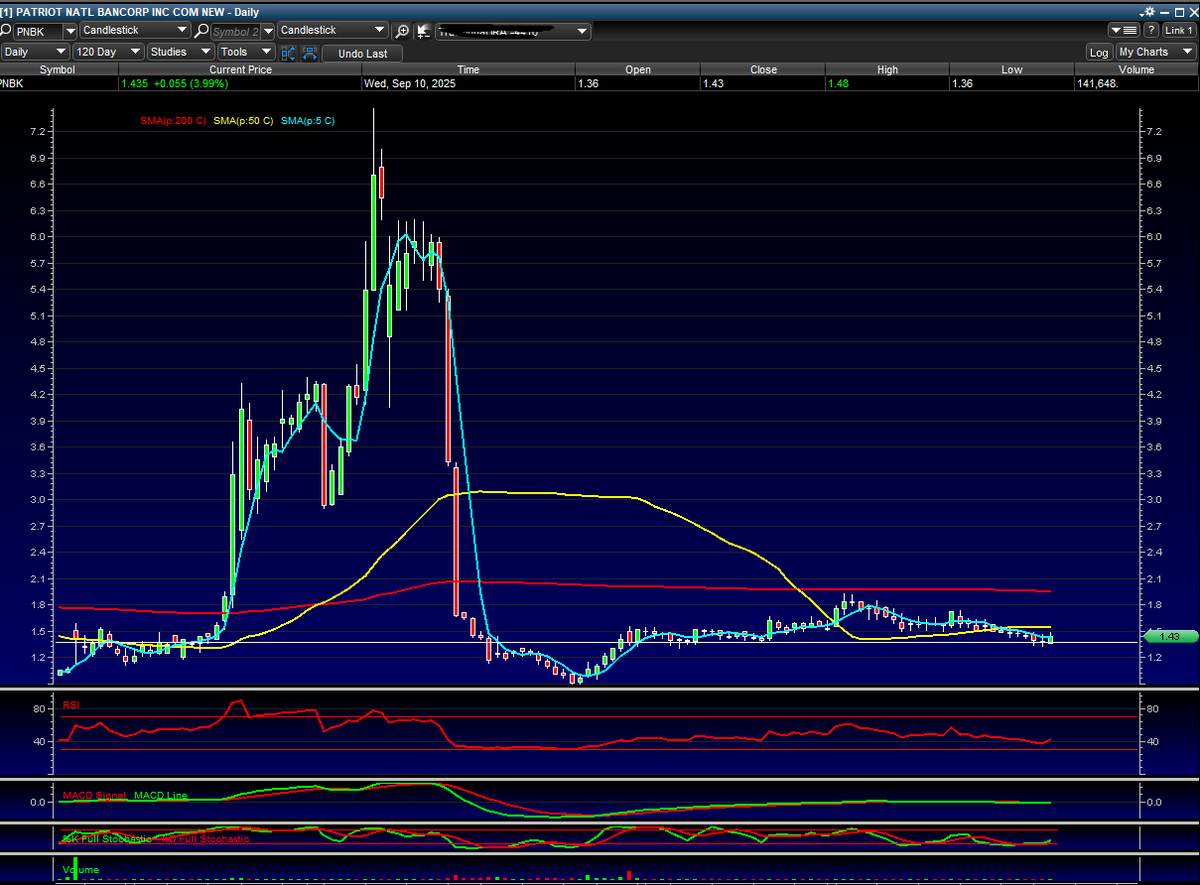Click the Low column header
Screen dimensions: 1200x885
tap(1012, 70)
